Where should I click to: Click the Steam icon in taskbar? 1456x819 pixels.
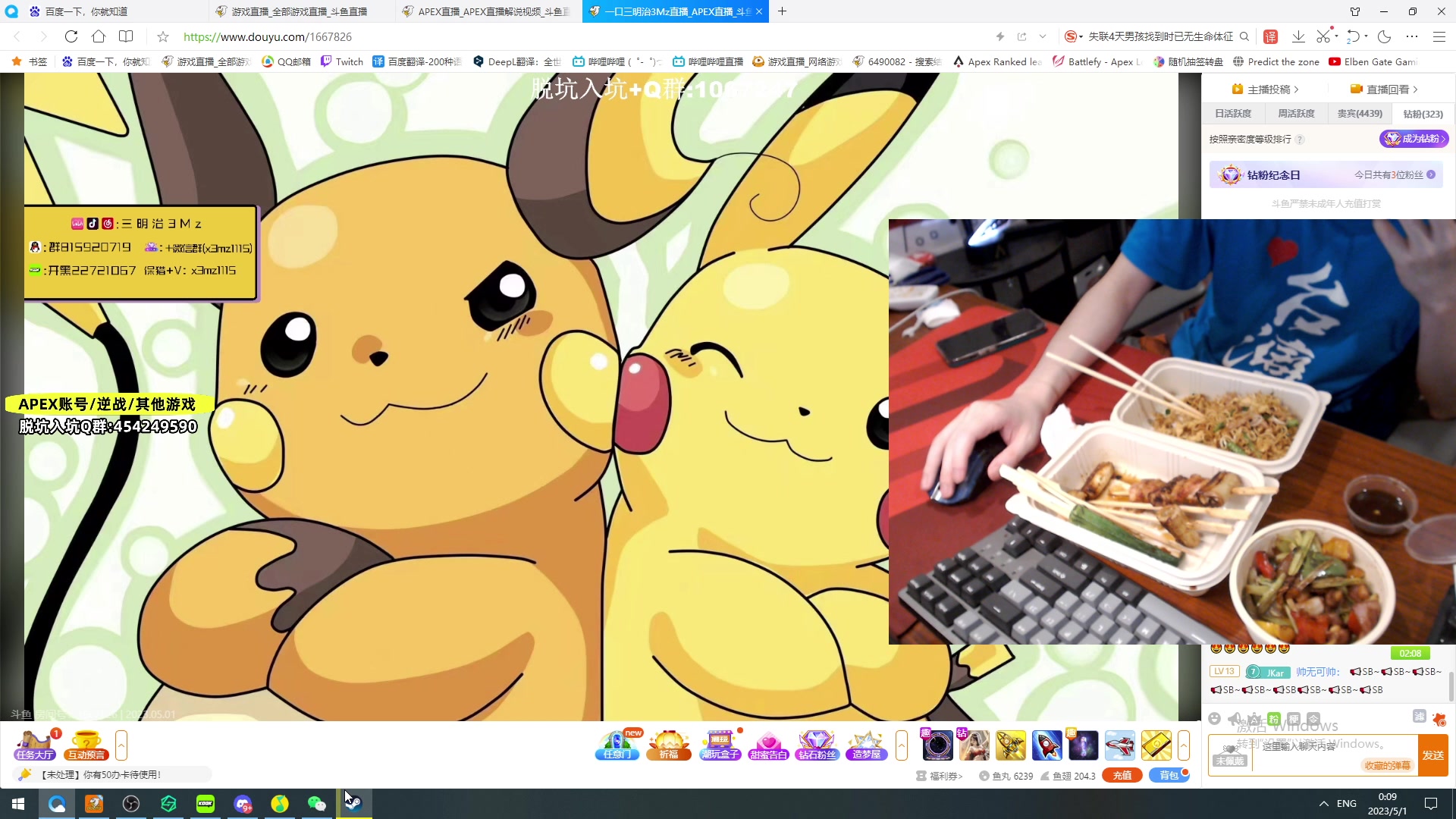pyautogui.click(x=353, y=803)
